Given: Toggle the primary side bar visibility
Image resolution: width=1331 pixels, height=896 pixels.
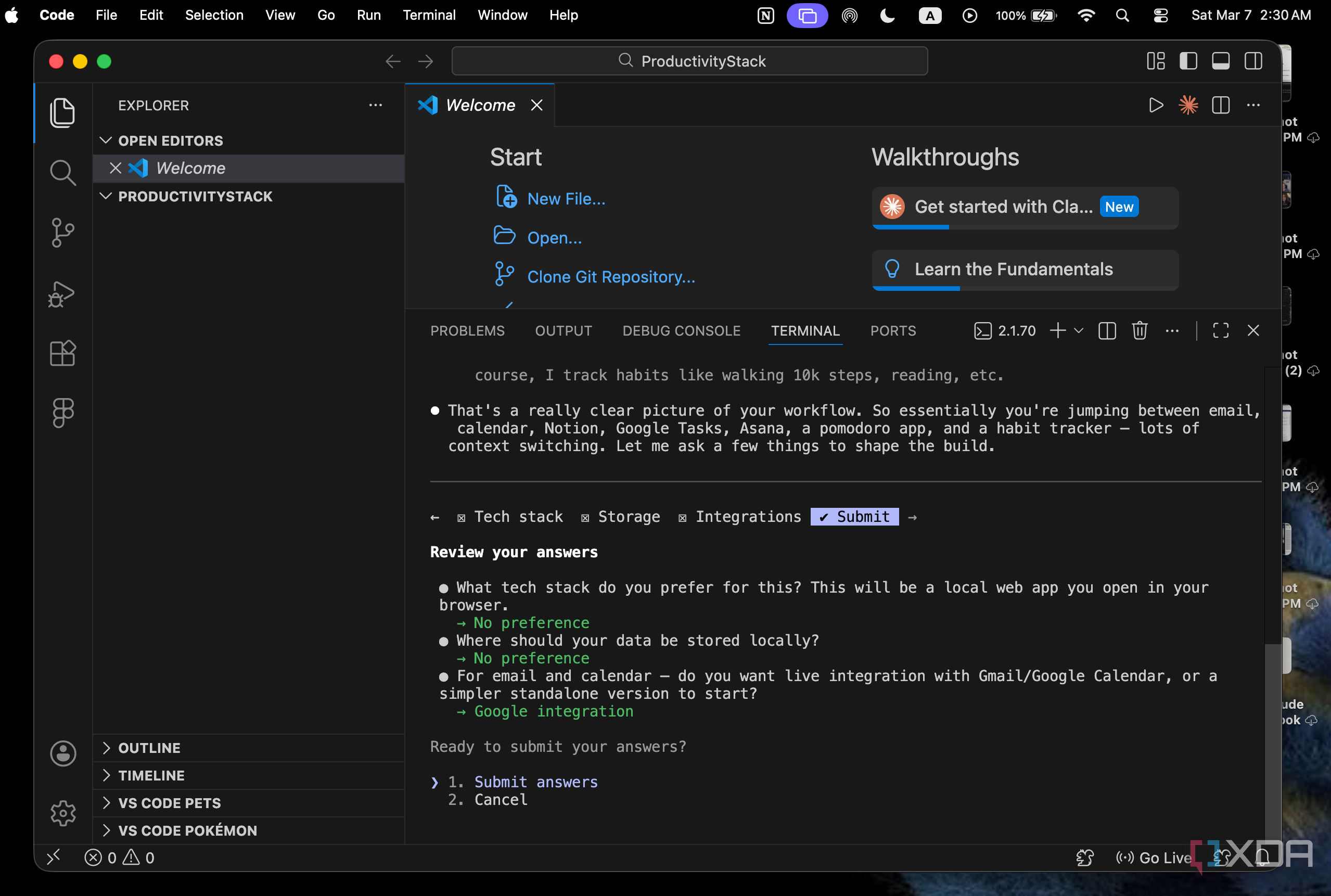Looking at the screenshot, I should pyautogui.click(x=1188, y=61).
